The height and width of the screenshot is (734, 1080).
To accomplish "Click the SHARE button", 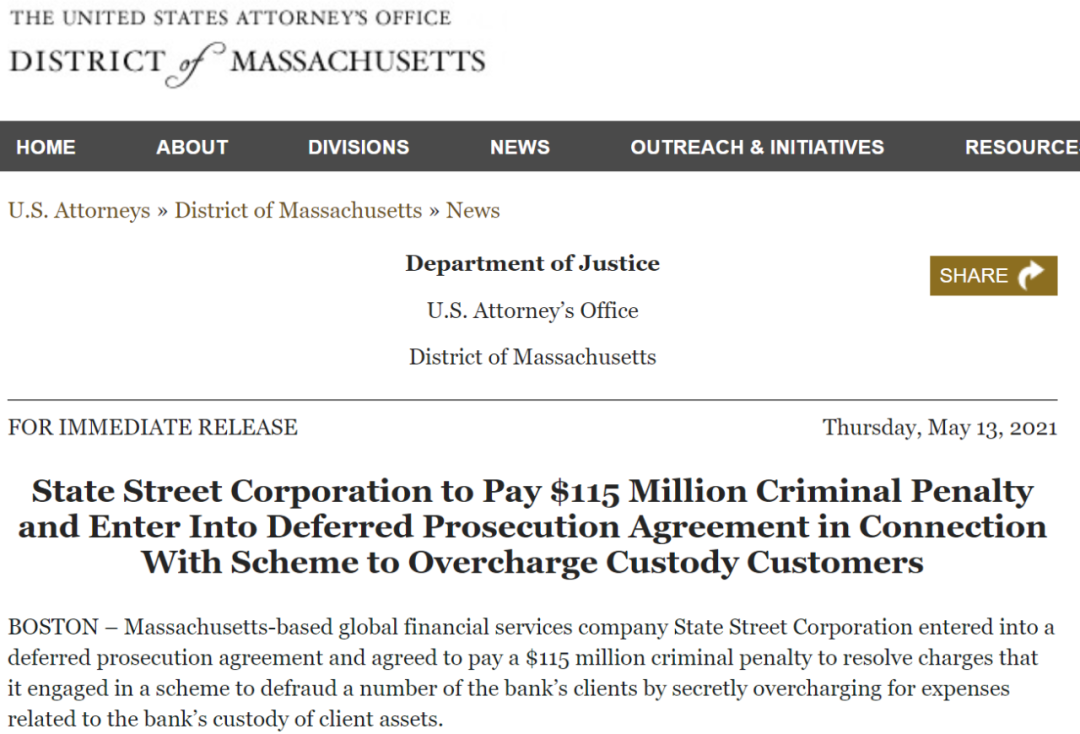I will click(x=993, y=275).
